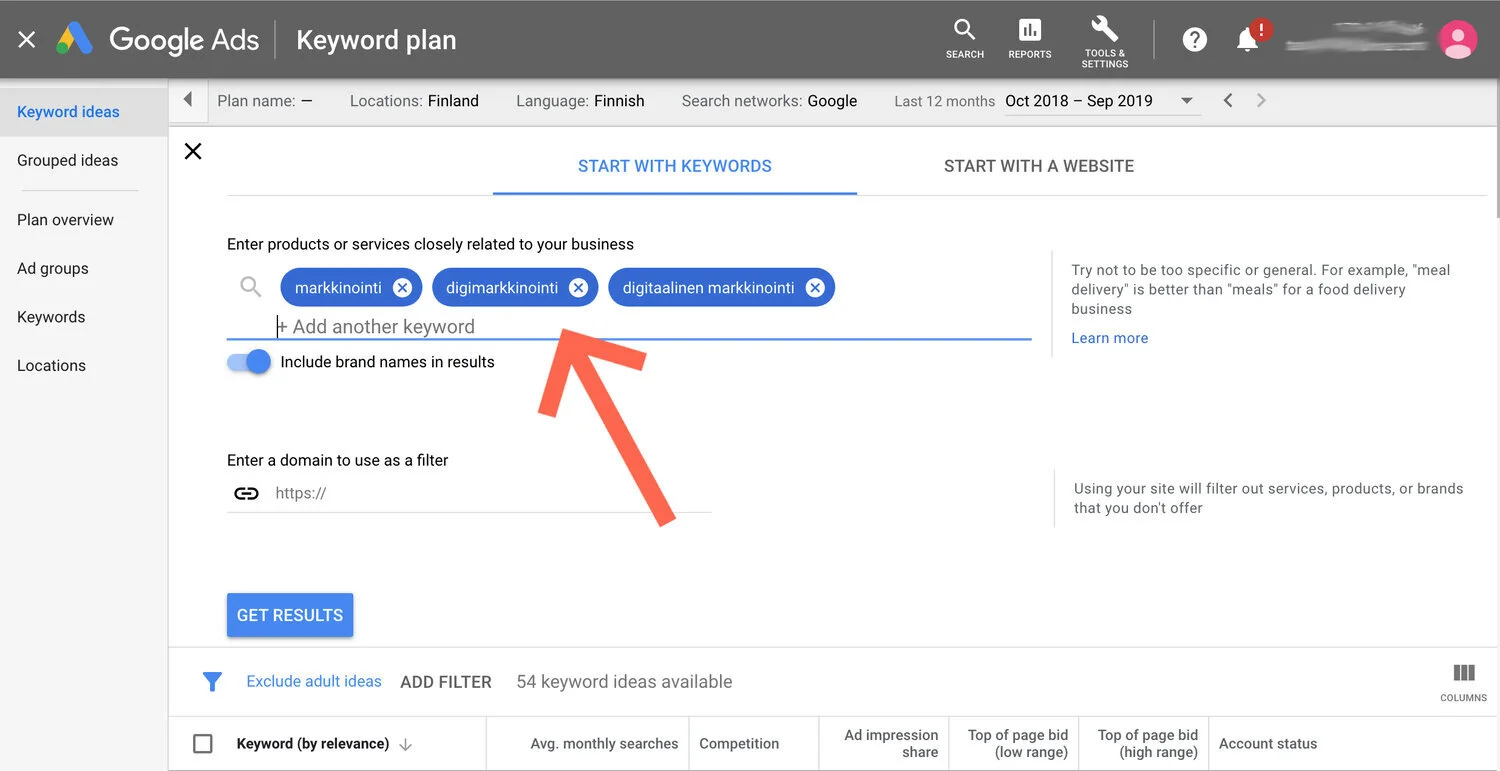Edit Search networks: Google setting

[x=769, y=101]
